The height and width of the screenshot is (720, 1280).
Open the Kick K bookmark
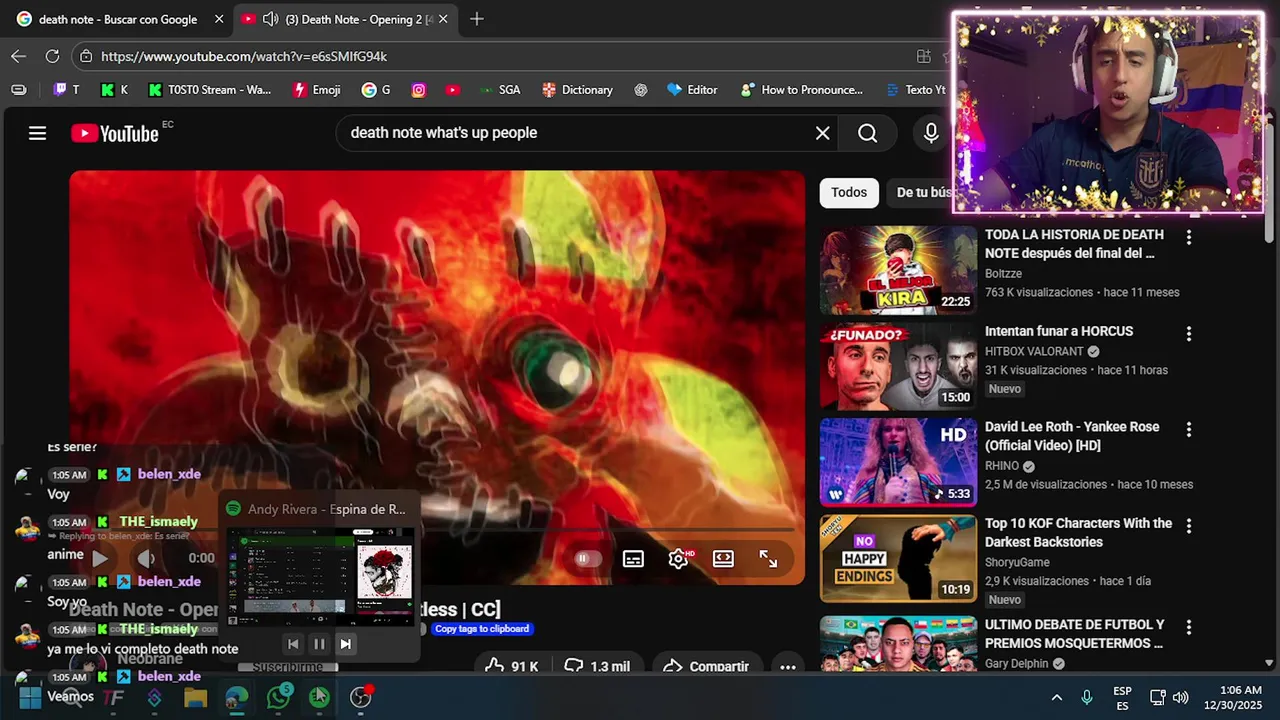114,90
